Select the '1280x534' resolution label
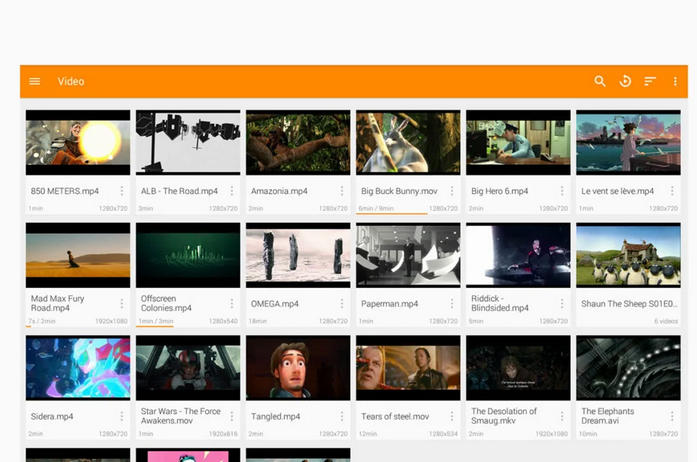This screenshot has height=462, width=697. [443, 434]
